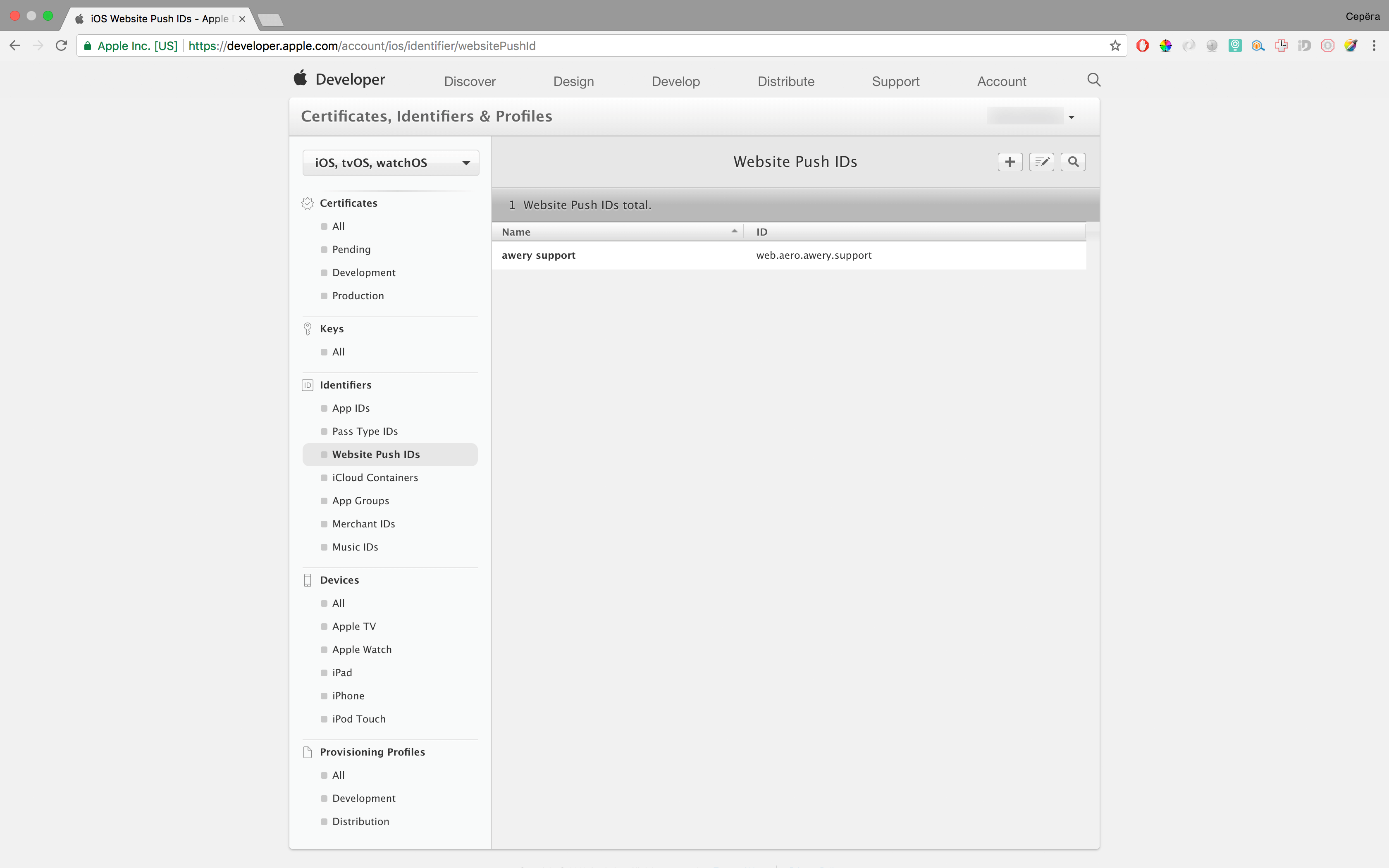Open iCloud Containers
The image size is (1389, 868).
pyautogui.click(x=375, y=478)
